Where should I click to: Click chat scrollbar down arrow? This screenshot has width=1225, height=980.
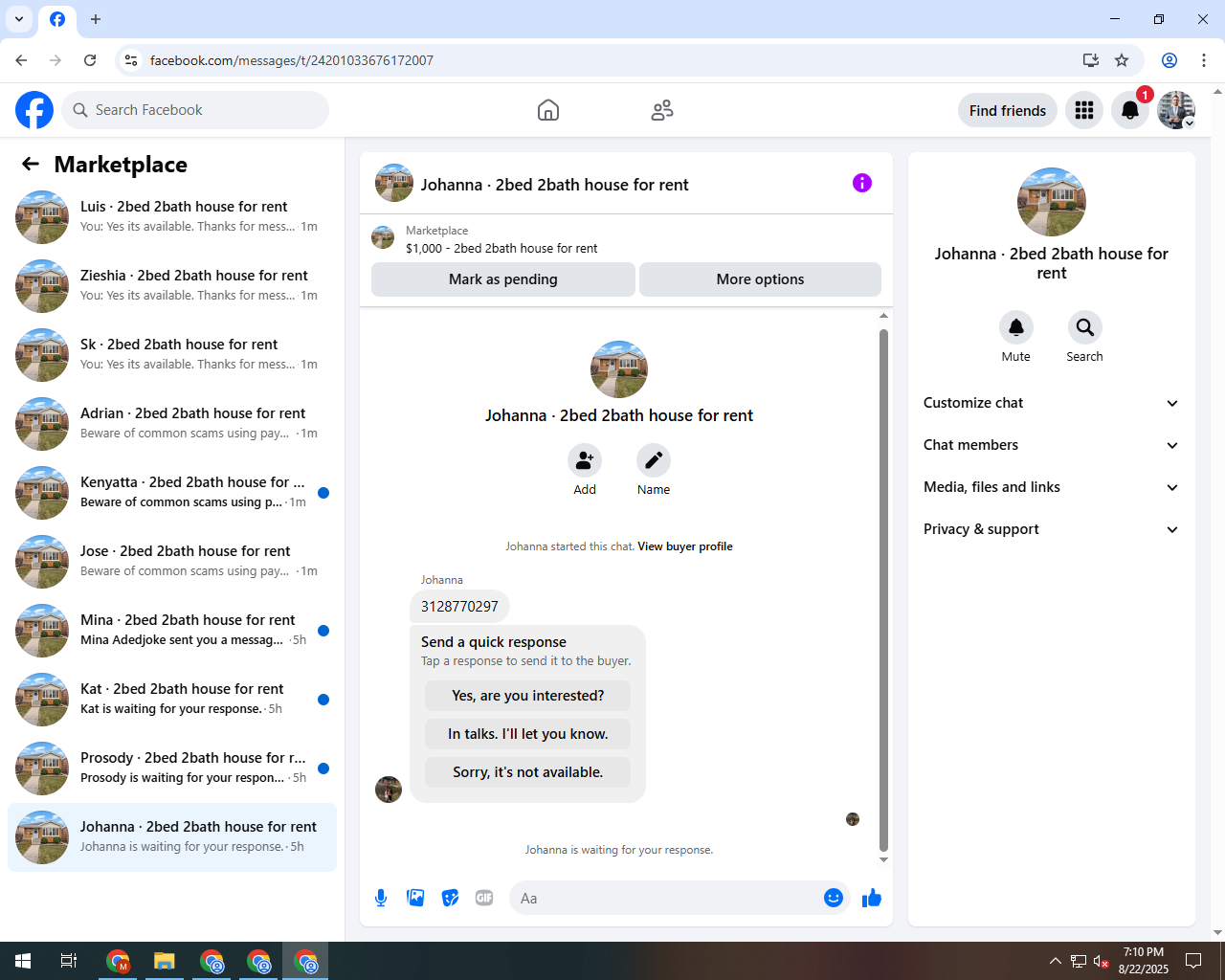[x=883, y=859]
